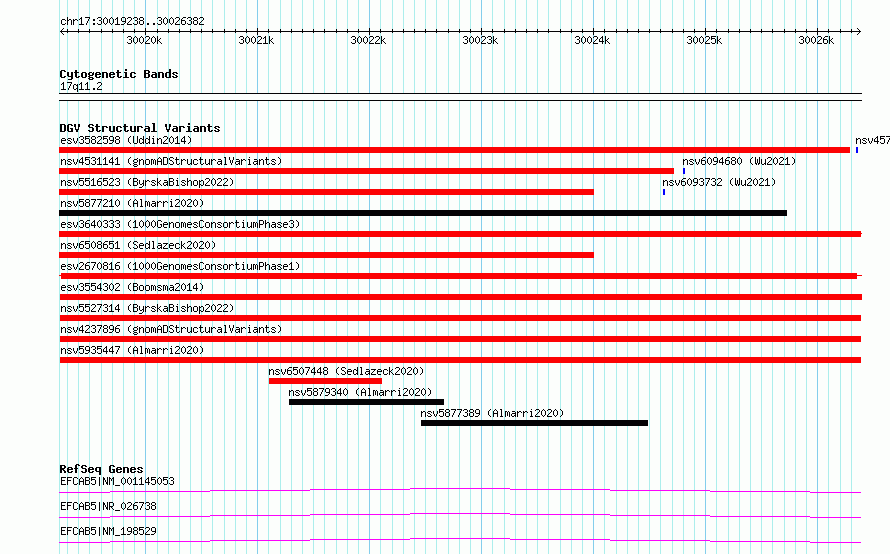Click the DGV Structural Variants track heading
This screenshot has height=554, width=890.
click(140, 128)
